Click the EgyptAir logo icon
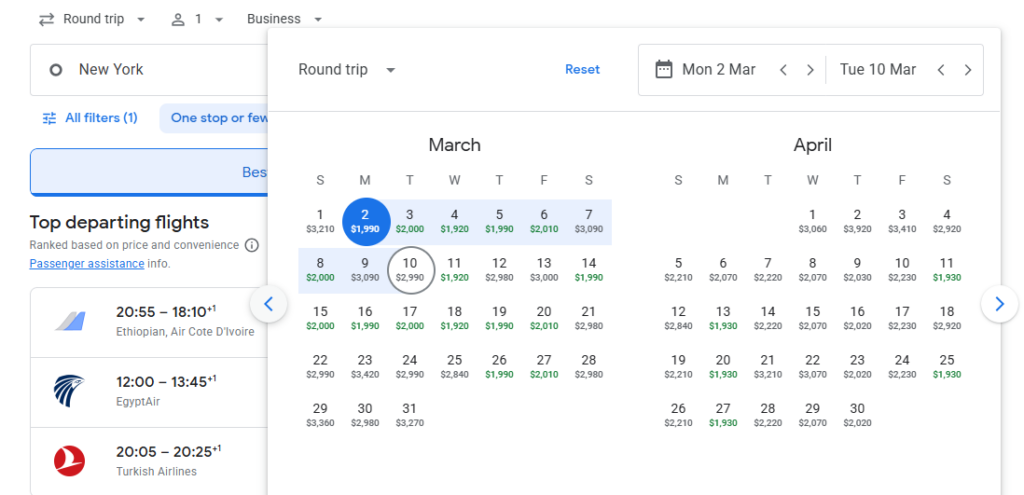The image size is (1024, 495). 69,391
